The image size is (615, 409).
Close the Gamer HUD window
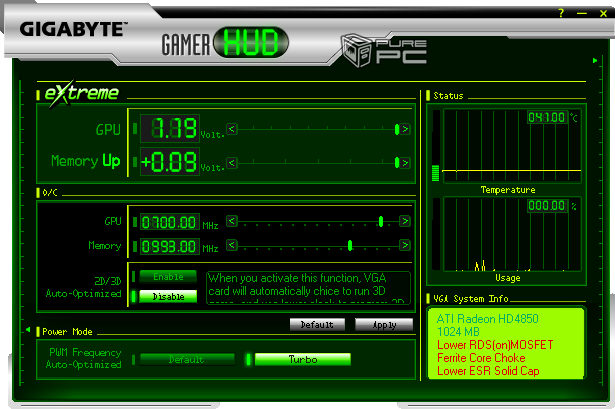(603, 13)
